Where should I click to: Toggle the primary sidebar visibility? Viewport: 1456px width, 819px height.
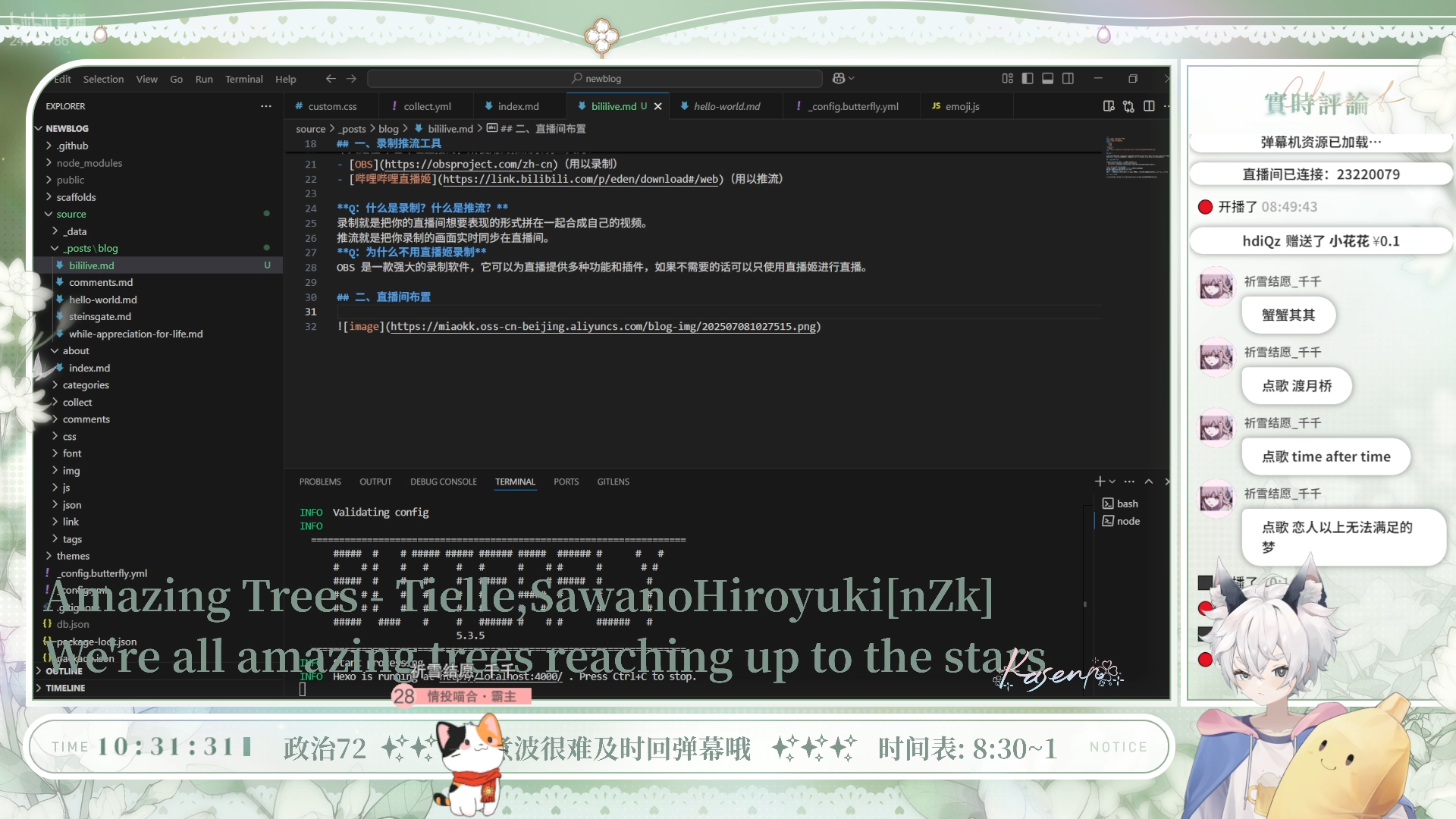click(x=1028, y=78)
